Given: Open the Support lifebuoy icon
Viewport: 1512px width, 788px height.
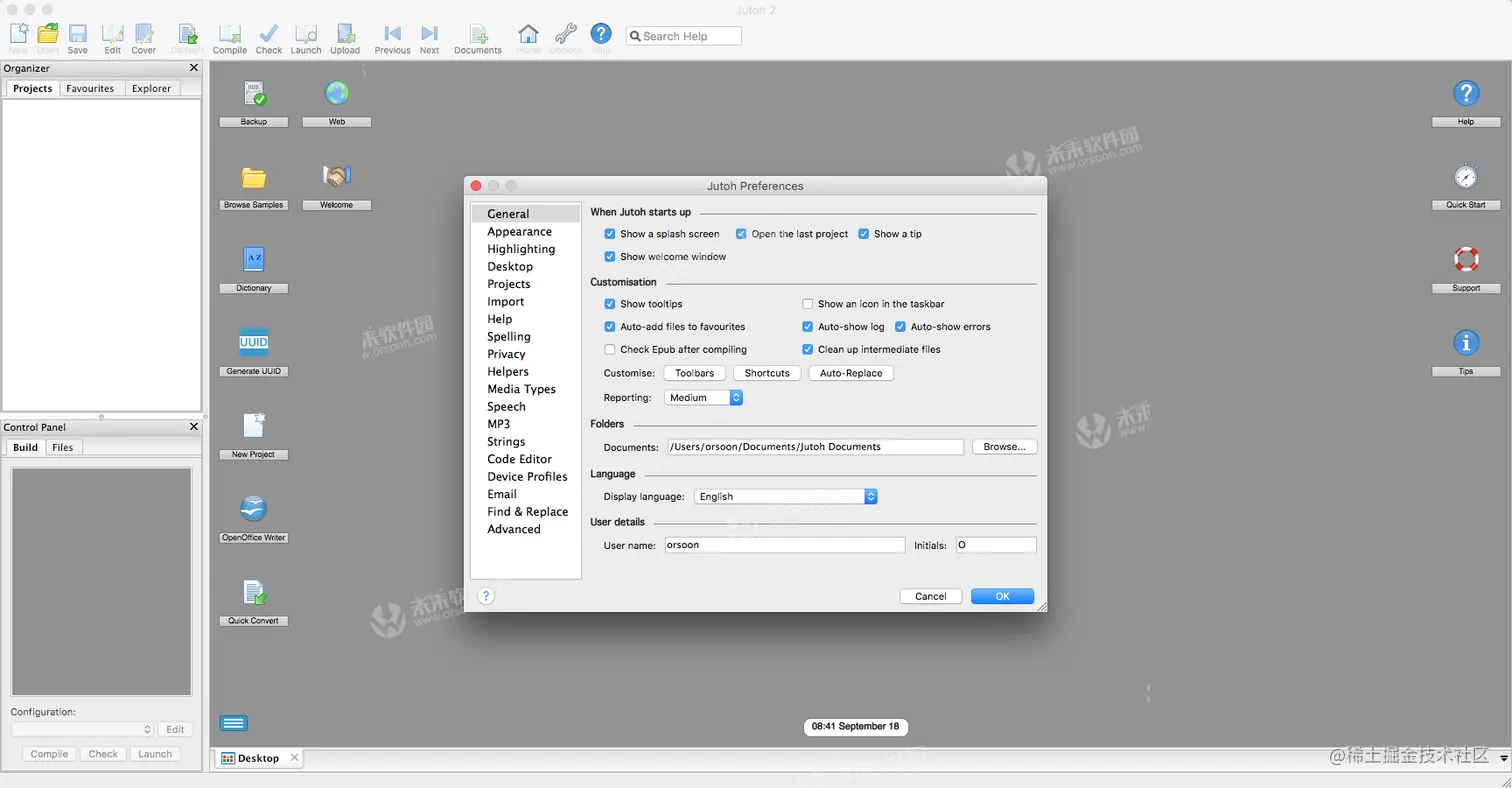Looking at the screenshot, I should tap(1466, 259).
